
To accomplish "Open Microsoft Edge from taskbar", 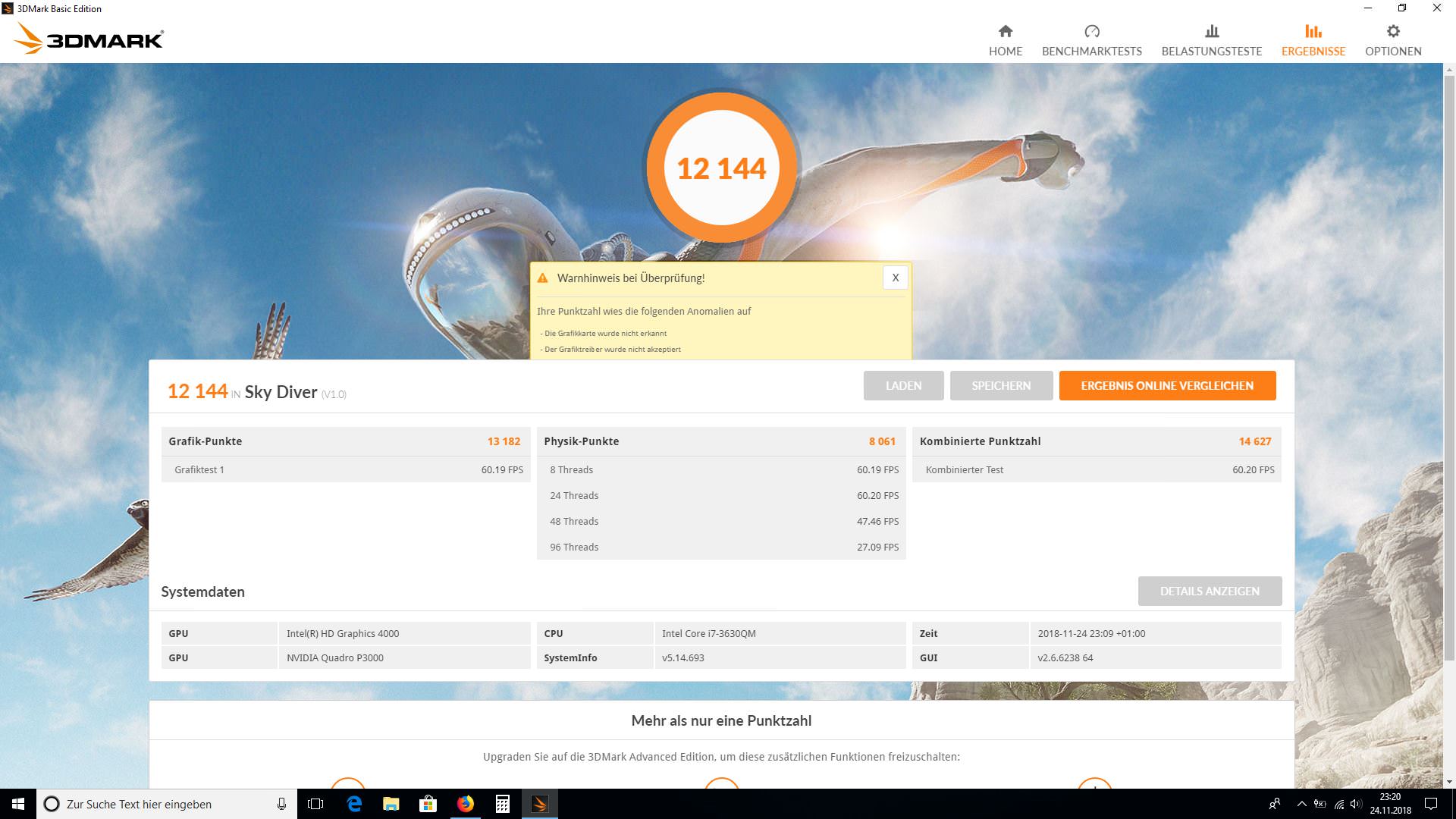I will point(354,804).
